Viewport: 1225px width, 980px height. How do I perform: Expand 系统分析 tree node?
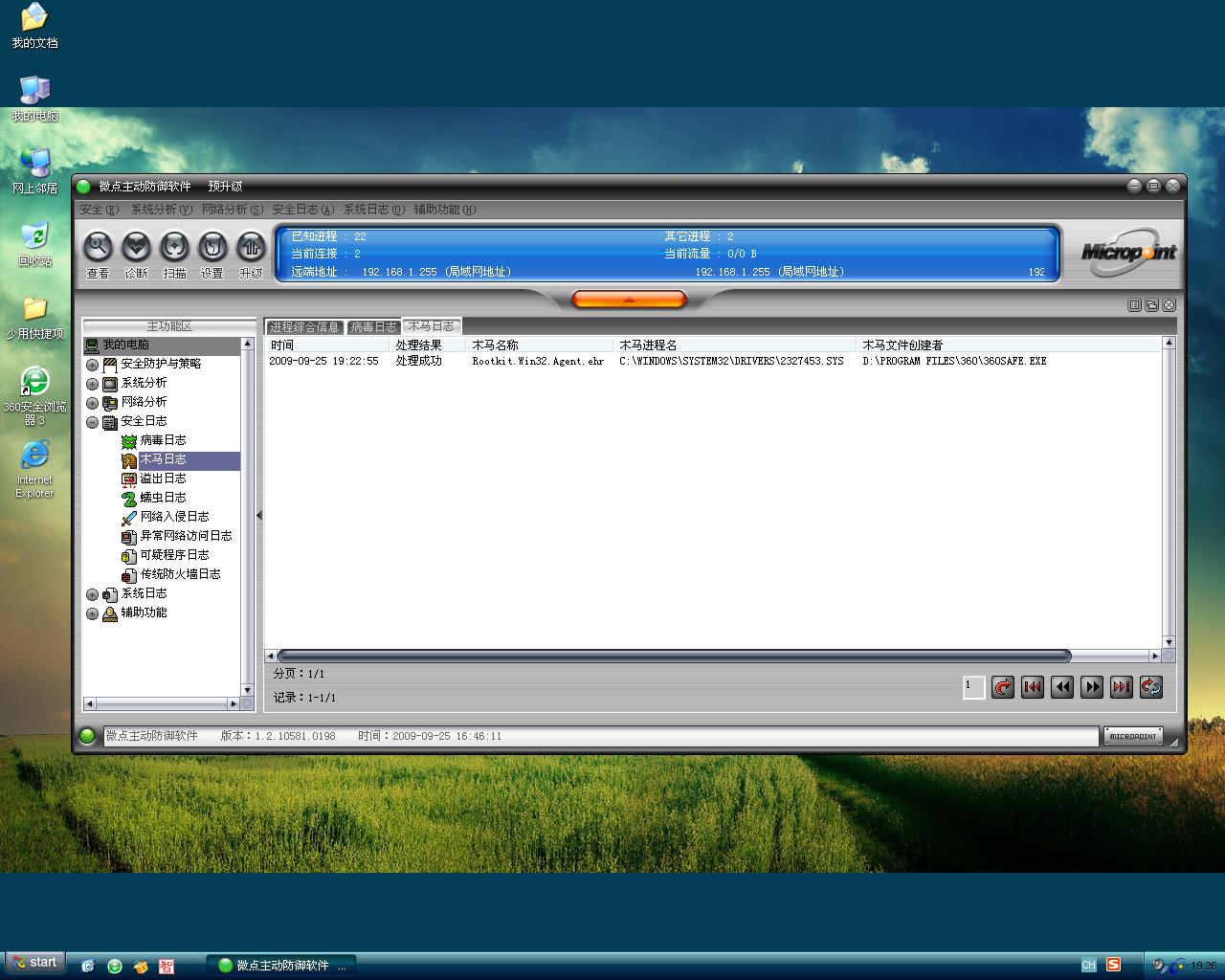pyautogui.click(x=92, y=384)
